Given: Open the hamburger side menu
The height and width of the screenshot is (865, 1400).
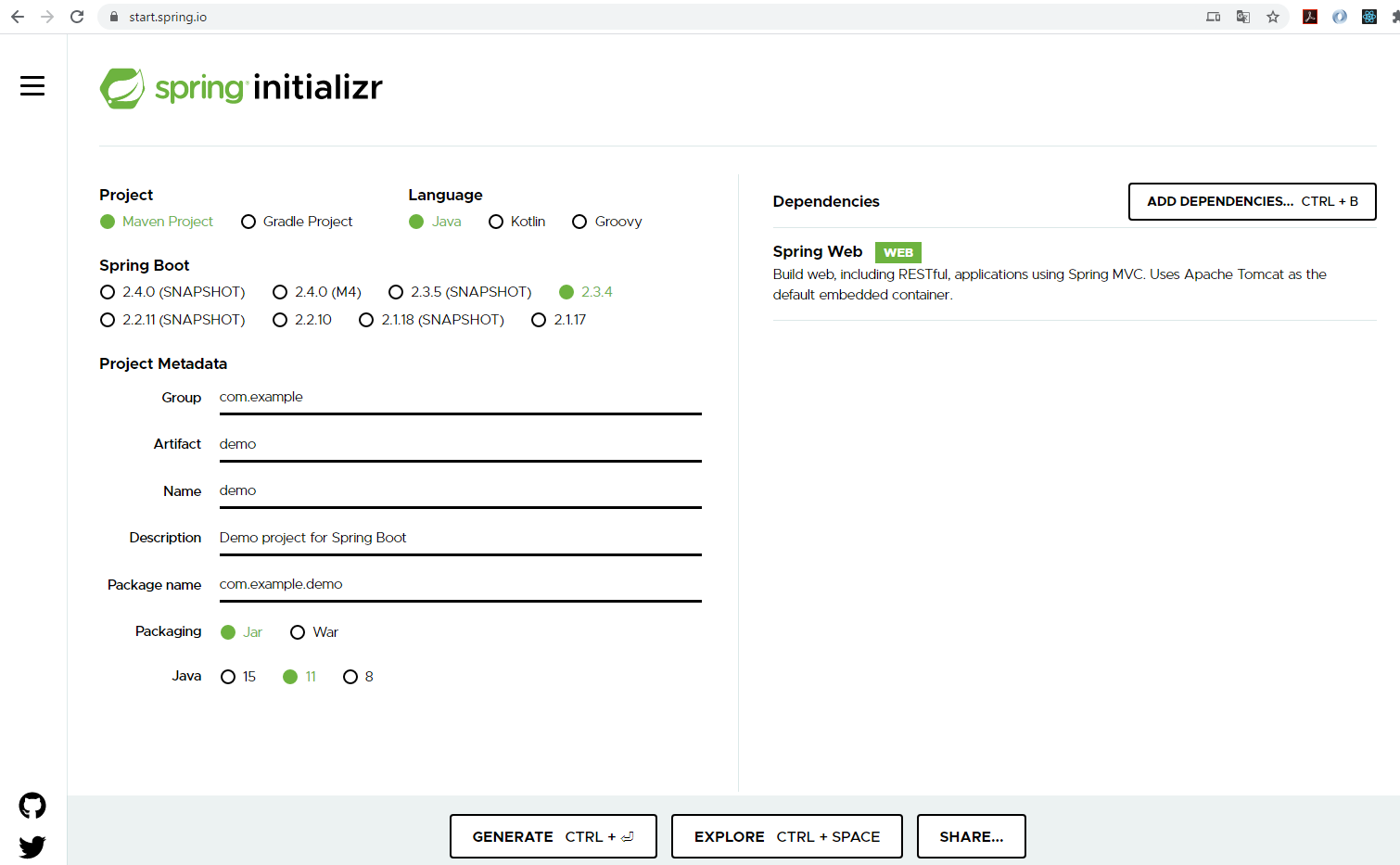Looking at the screenshot, I should [32, 86].
